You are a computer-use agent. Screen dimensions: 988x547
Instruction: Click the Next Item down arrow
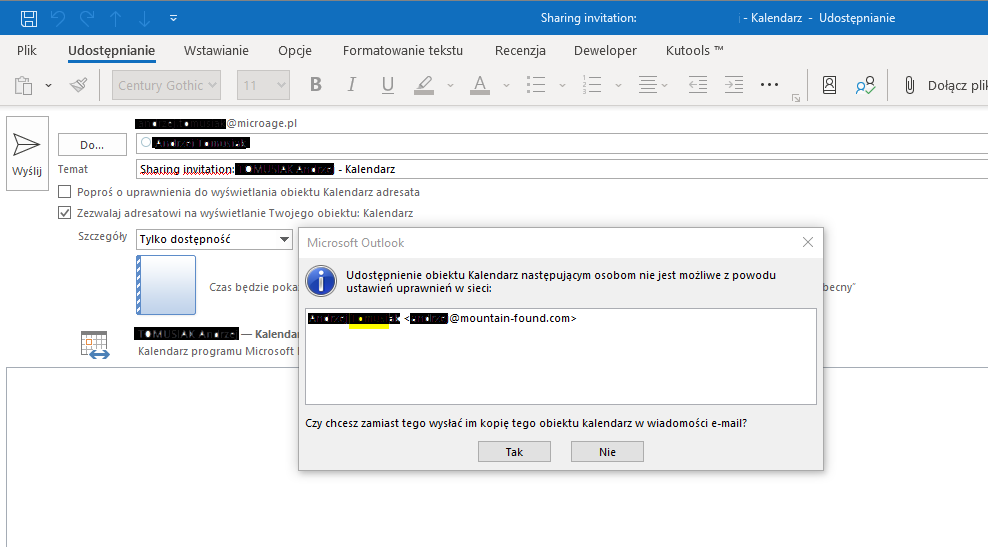coord(144,18)
